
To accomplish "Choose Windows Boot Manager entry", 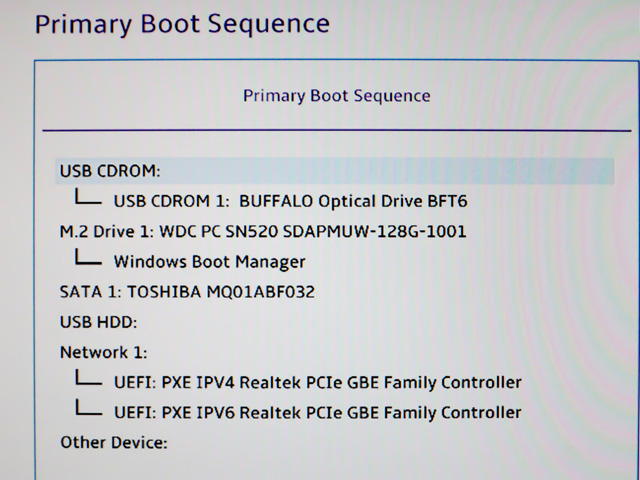I will pos(209,262).
